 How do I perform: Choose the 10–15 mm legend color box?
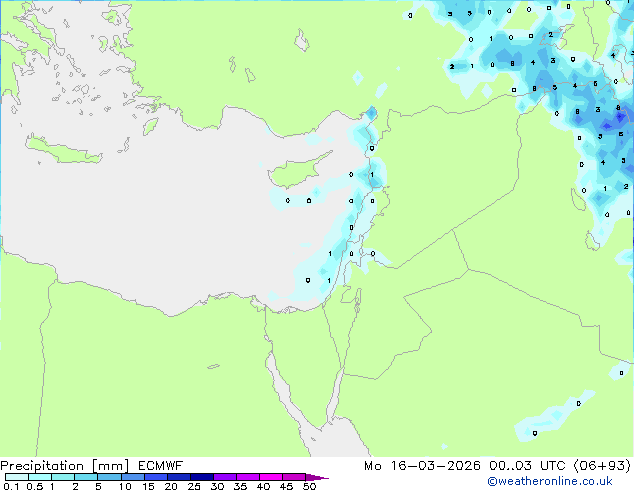[132, 477]
